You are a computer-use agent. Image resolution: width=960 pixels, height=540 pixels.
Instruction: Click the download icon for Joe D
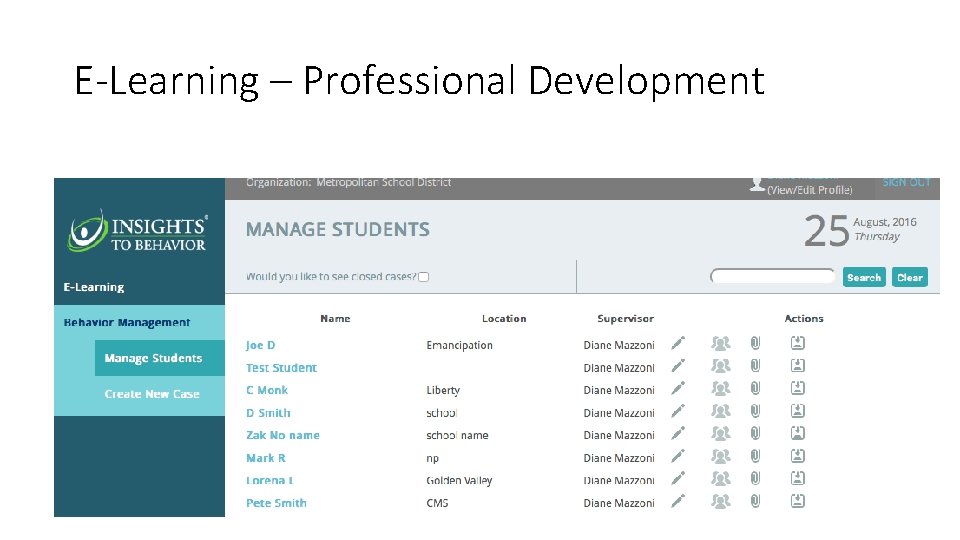[797, 343]
